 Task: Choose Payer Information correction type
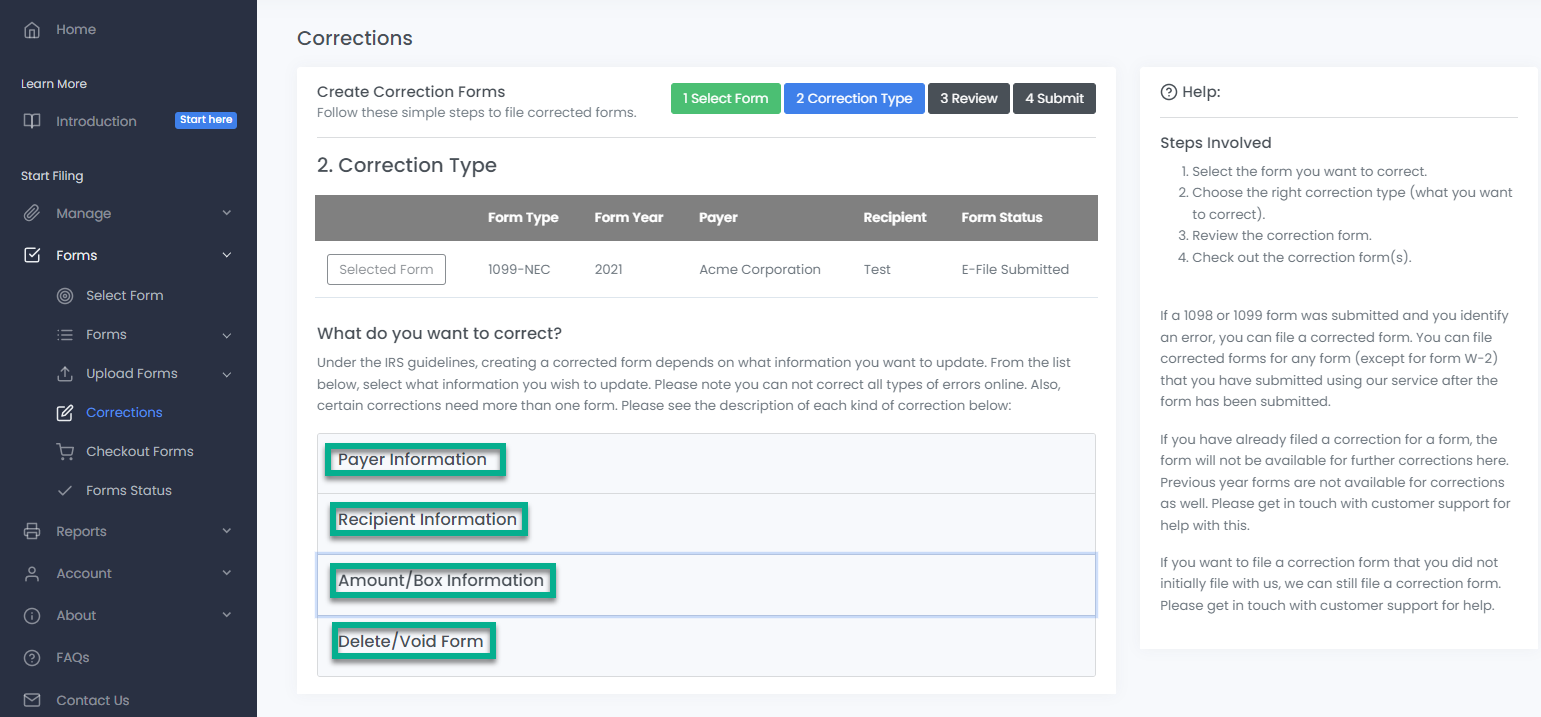pos(412,460)
